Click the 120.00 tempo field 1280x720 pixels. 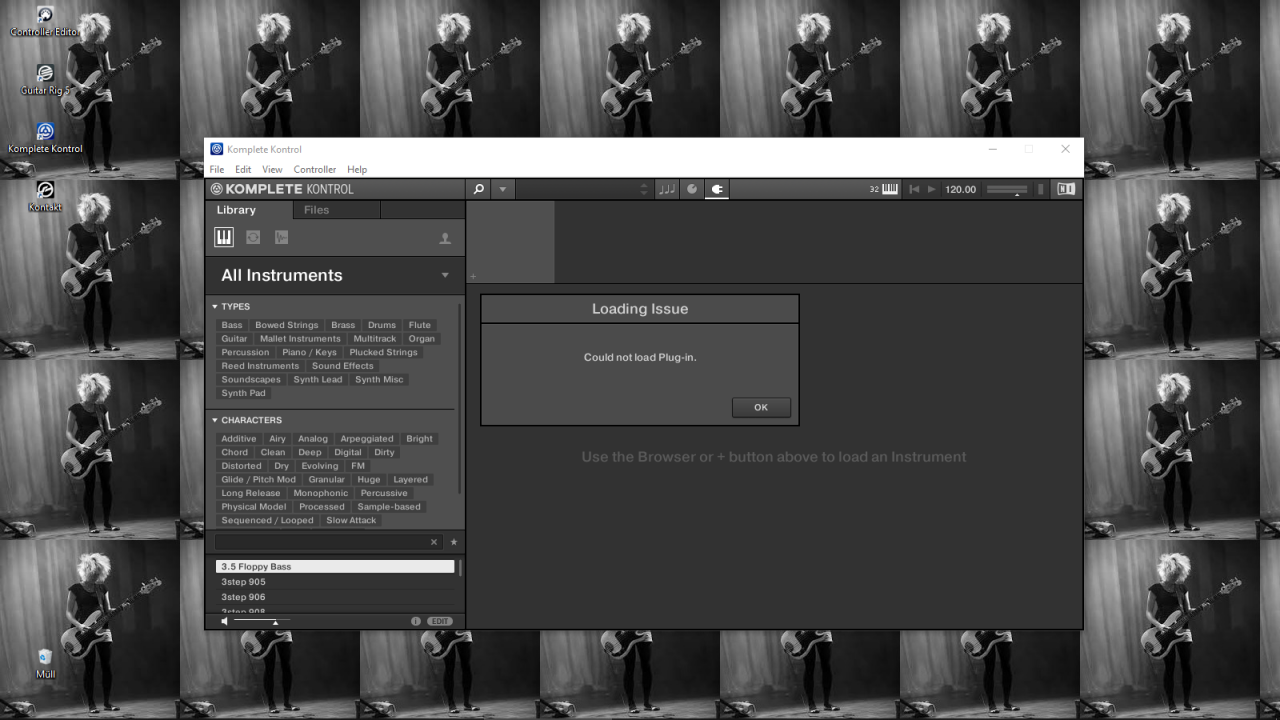click(960, 189)
